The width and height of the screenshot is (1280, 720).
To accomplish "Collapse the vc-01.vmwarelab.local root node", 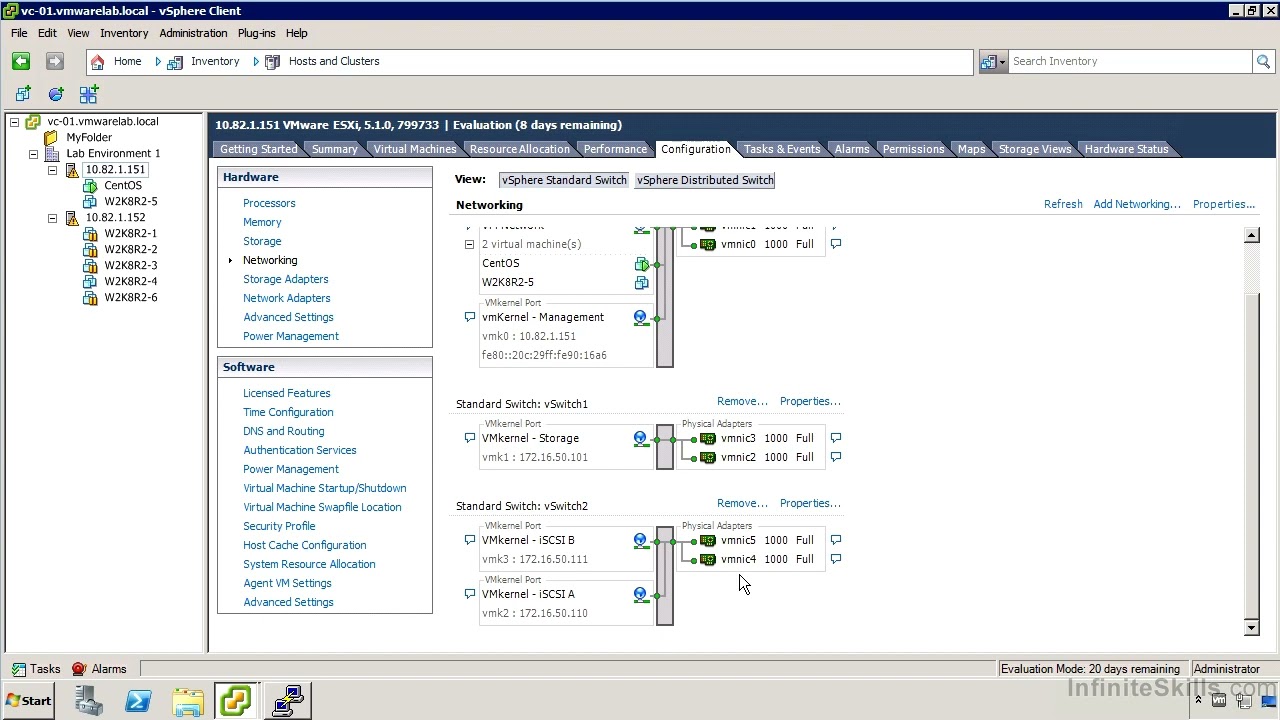I will 15,122.
